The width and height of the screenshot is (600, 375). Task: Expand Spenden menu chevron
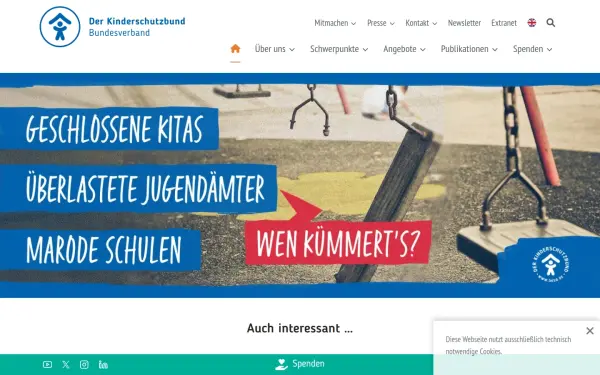point(549,50)
